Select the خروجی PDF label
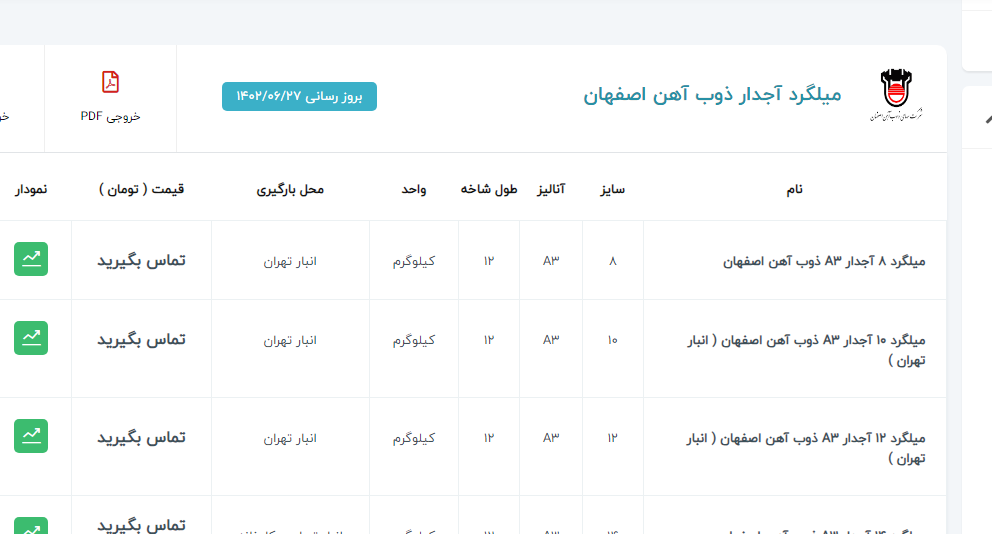The image size is (992, 534). point(110,116)
